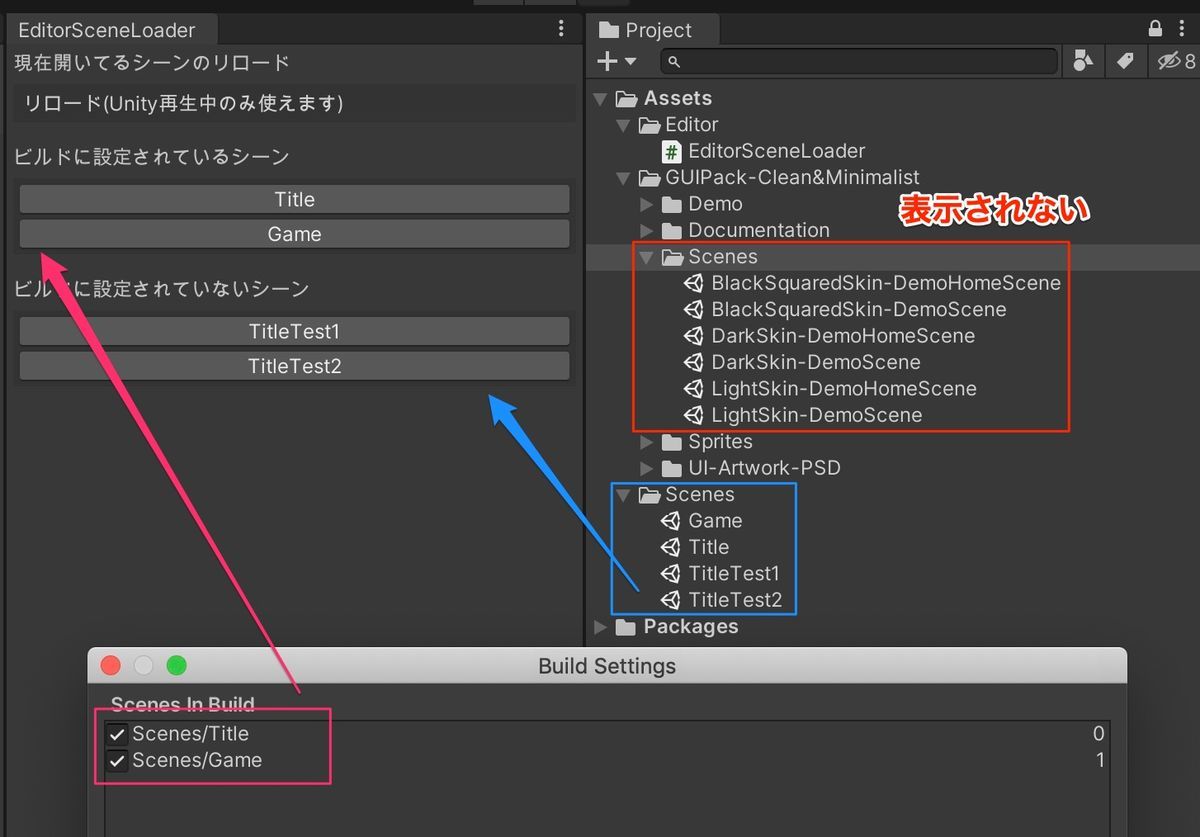Click BlackSquaredSkin-DemoScene Unity icon

(694, 310)
